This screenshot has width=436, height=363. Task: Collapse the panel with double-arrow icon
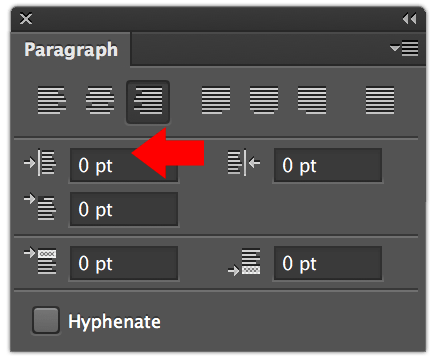point(410,19)
